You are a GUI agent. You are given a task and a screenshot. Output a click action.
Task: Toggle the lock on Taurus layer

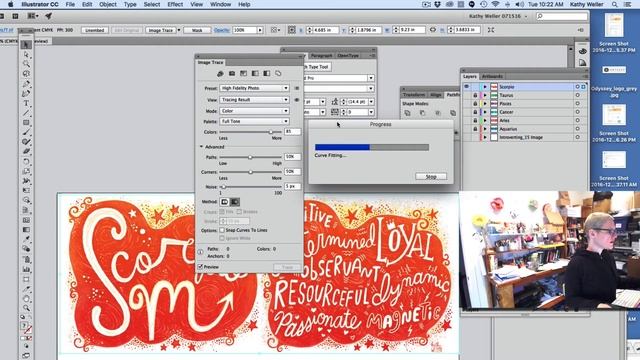[475, 96]
